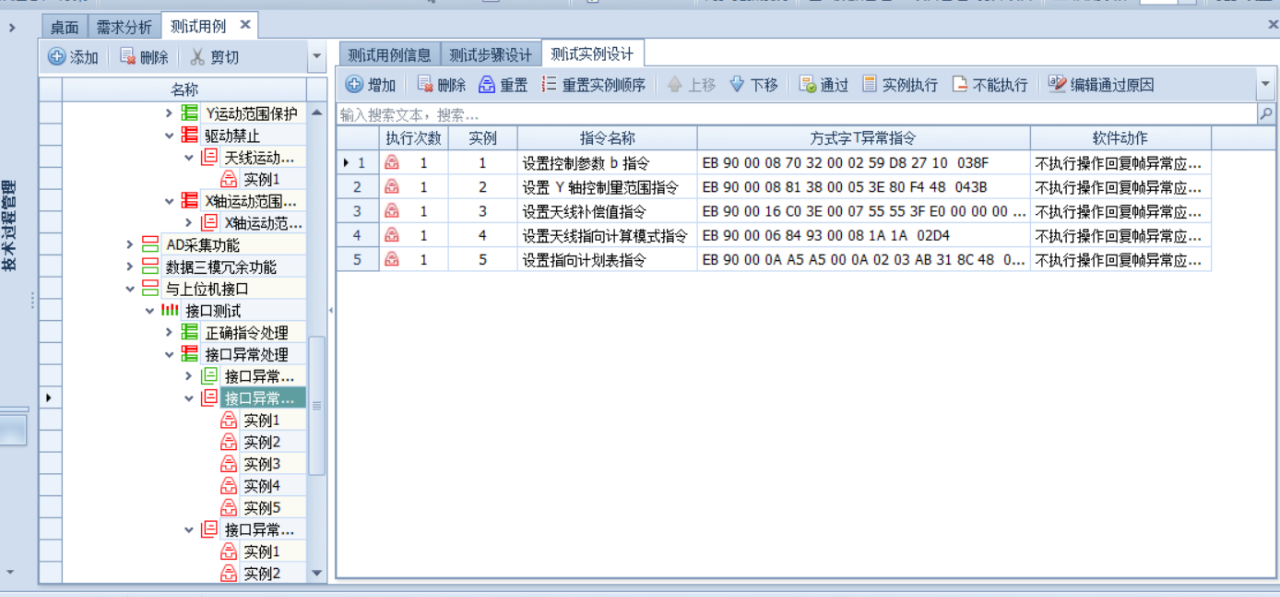The width and height of the screenshot is (1280, 597).
Task: Click the 设置控制参数 b 指令 cell
Action: 607,162
